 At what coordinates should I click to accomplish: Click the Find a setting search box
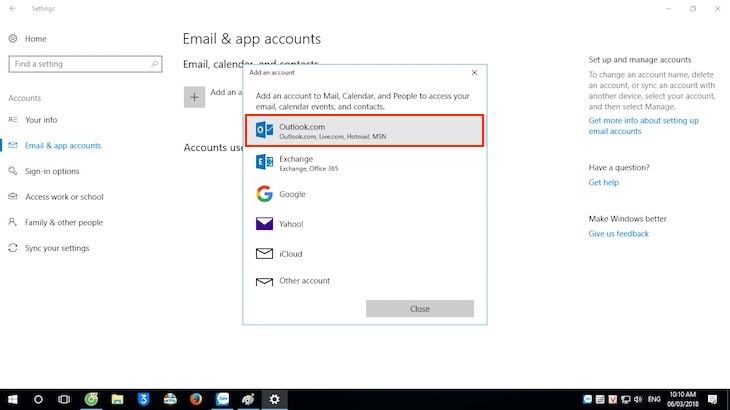pos(85,64)
